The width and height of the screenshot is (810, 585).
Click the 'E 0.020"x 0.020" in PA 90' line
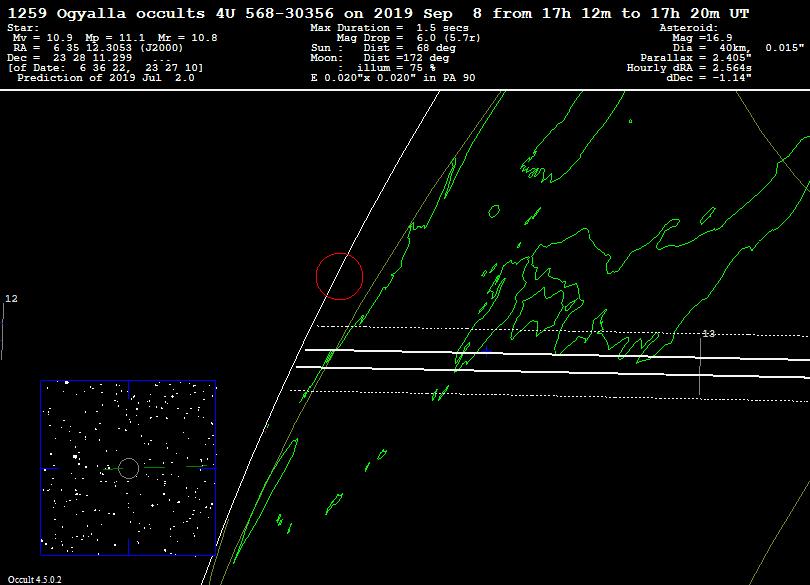(393, 78)
